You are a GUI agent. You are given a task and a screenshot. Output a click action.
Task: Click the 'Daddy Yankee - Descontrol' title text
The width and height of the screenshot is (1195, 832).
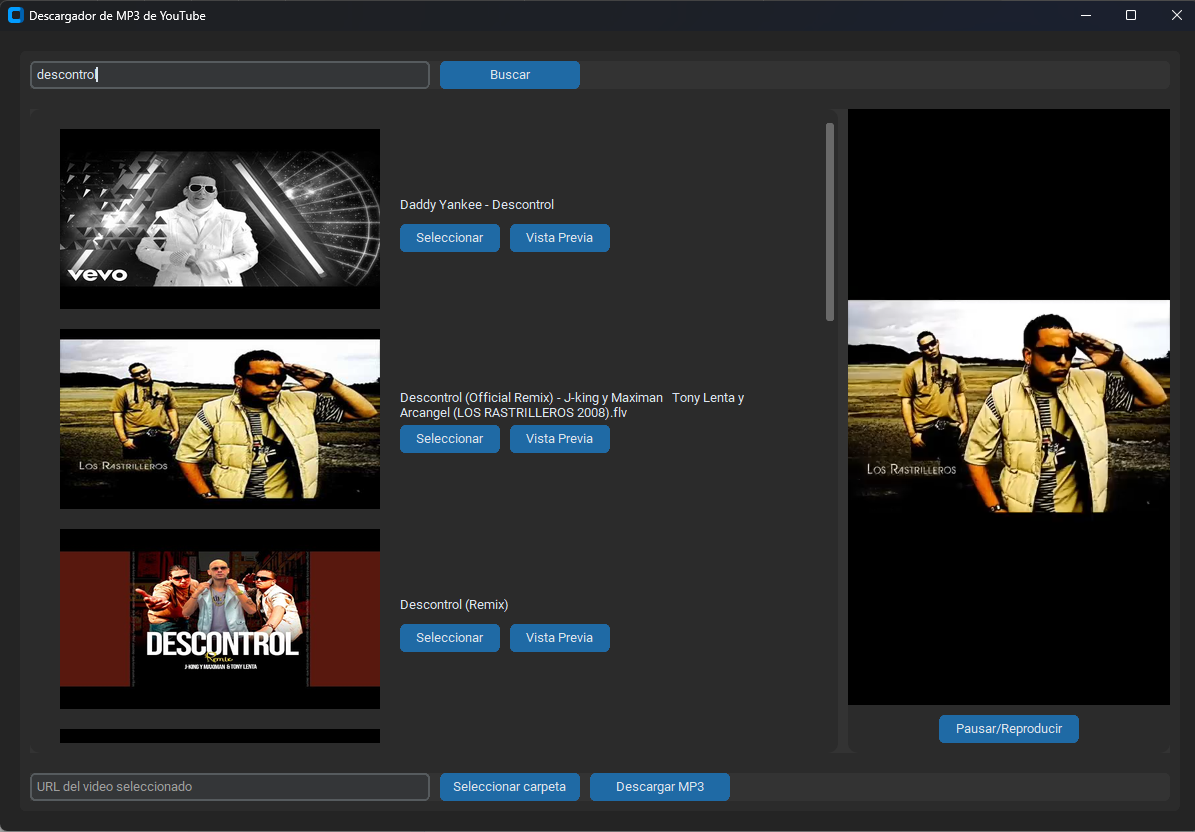pos(477,204)
